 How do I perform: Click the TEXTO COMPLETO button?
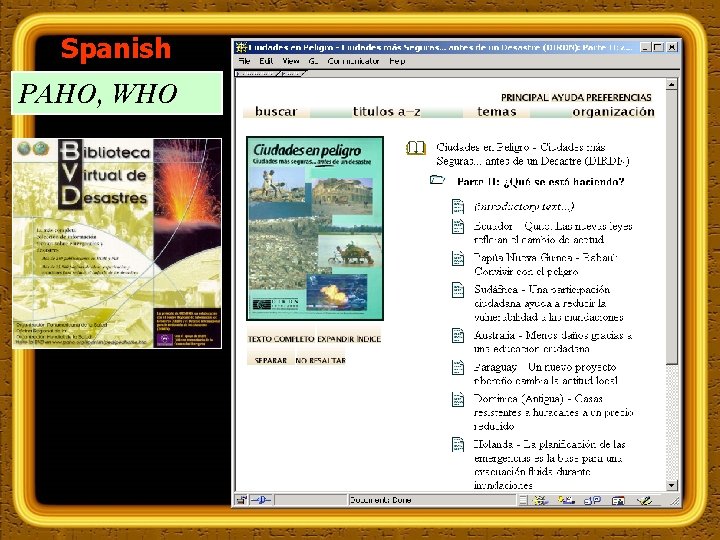tap(281, 339)
